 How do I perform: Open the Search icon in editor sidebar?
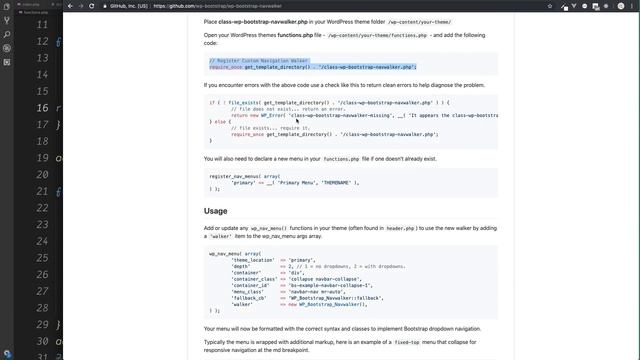(x=7, y=34)
